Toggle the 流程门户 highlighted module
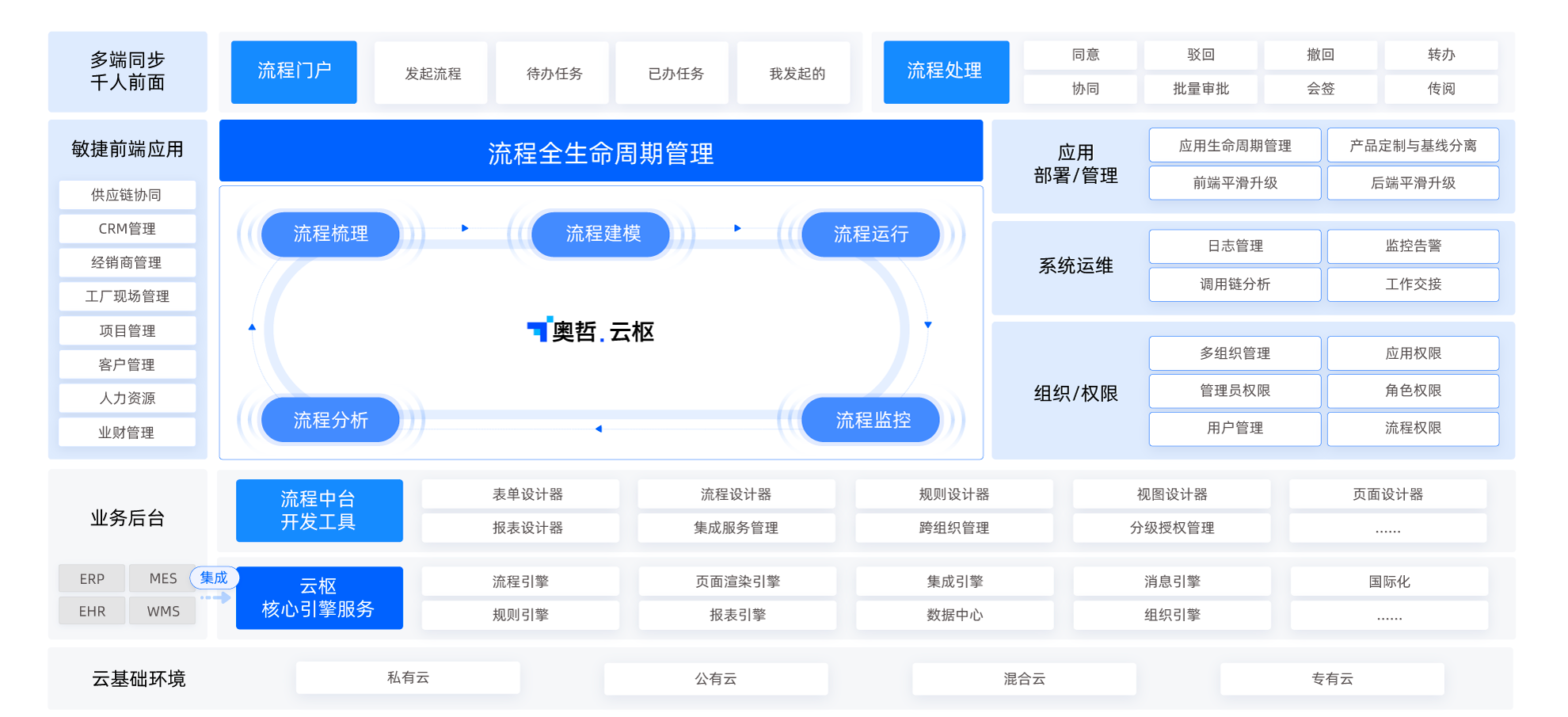The width and height of the screenshot is (1568, 717). coord(293,71)
